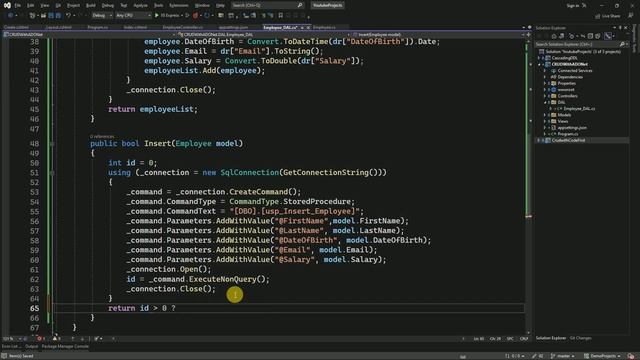Switch to the appsettings.json tab

coord(233,27)
